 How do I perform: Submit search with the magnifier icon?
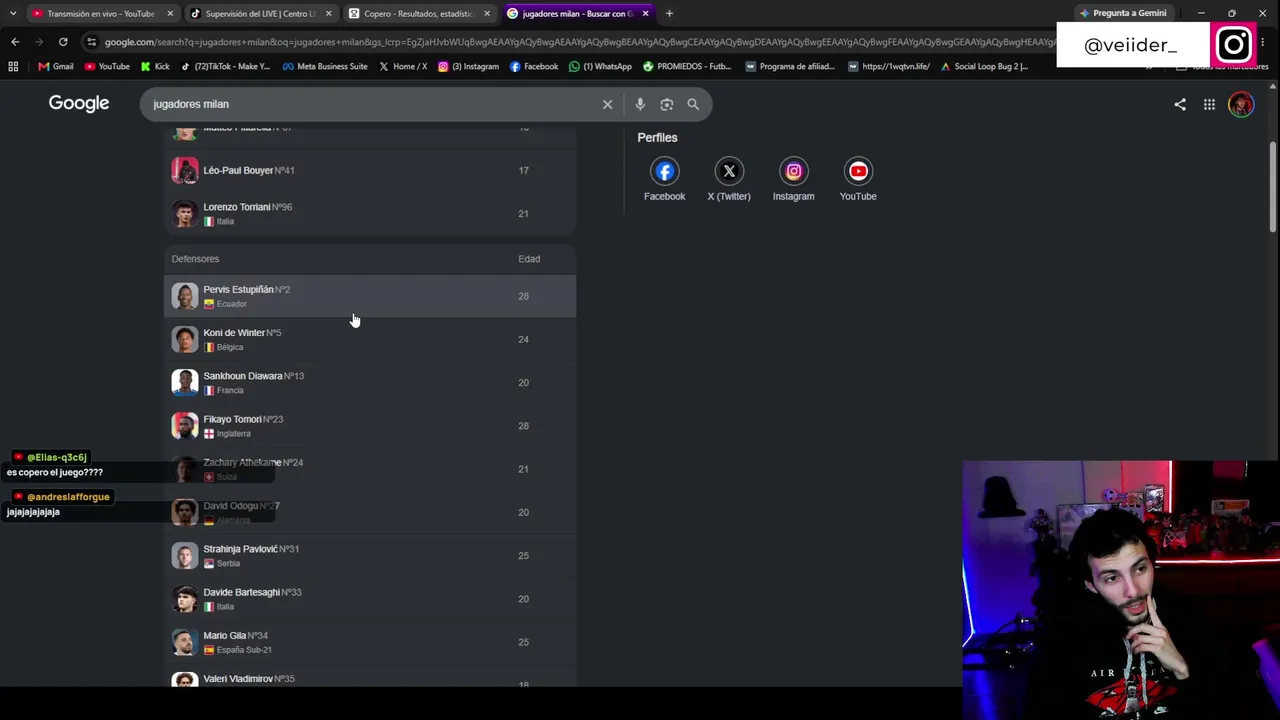pyautogui.click(x=693, y=104)
